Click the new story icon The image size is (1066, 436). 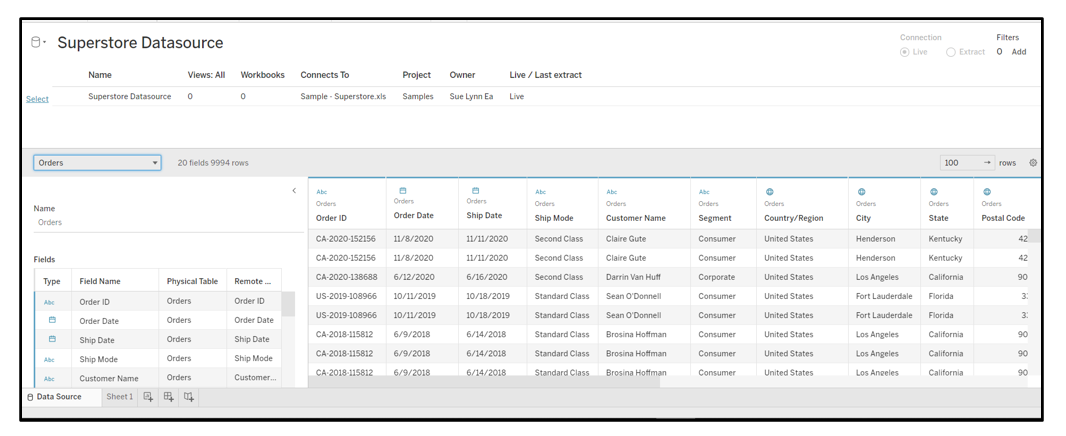coord(188,397)
